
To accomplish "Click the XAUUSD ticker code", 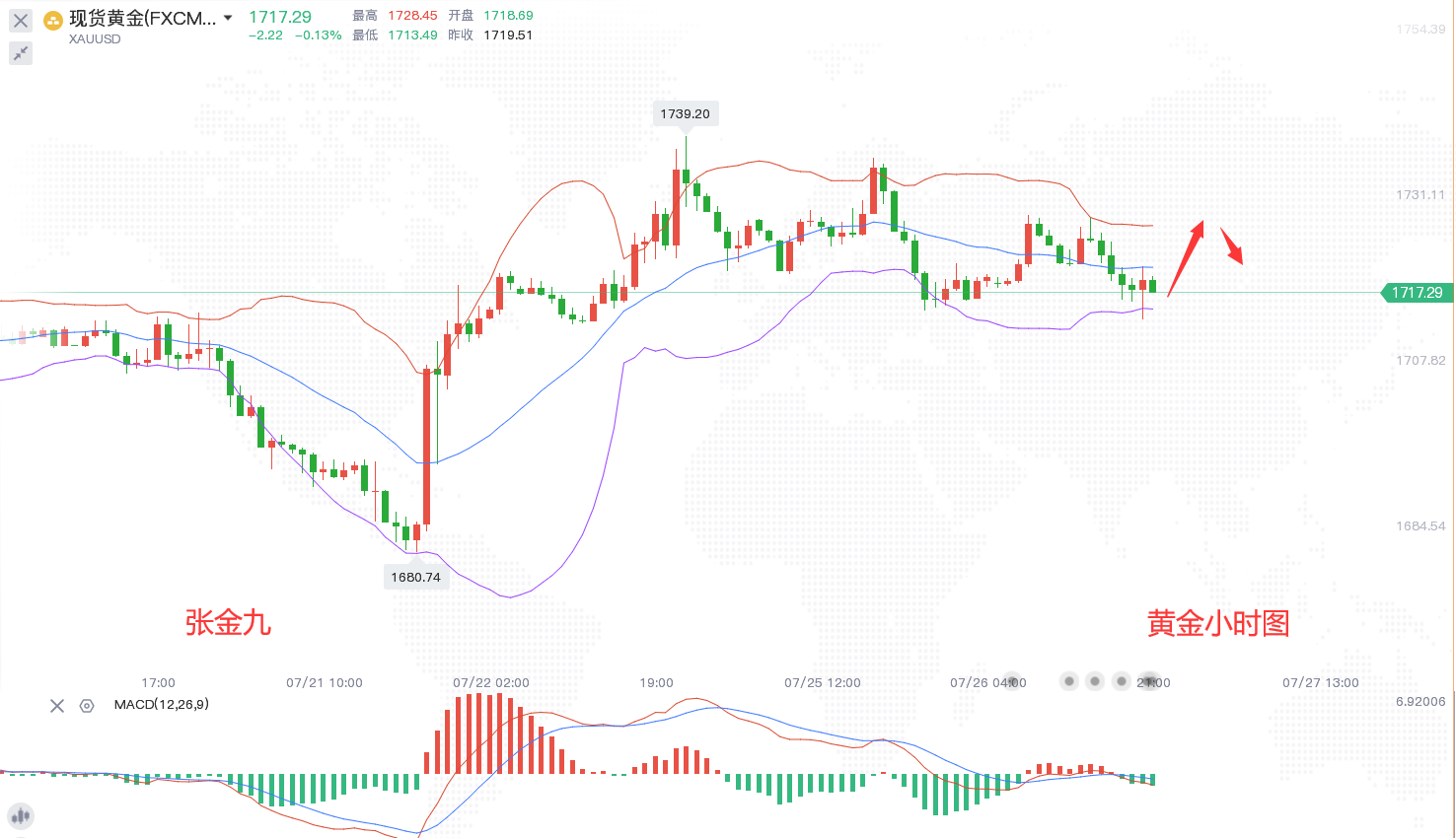I will click(x=95, y=39).
